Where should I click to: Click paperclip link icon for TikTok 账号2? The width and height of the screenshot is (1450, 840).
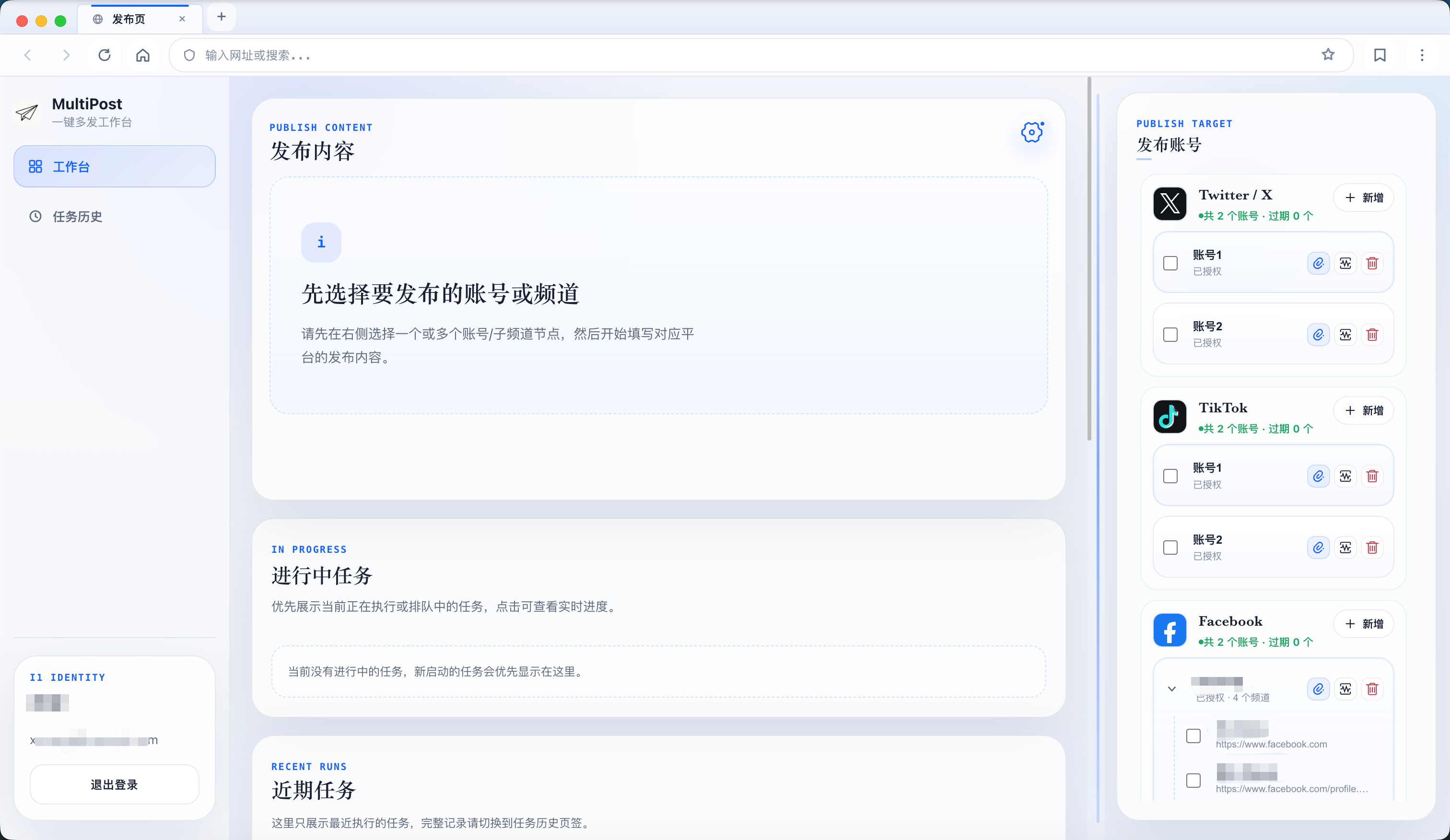(x=1318, y=548)
